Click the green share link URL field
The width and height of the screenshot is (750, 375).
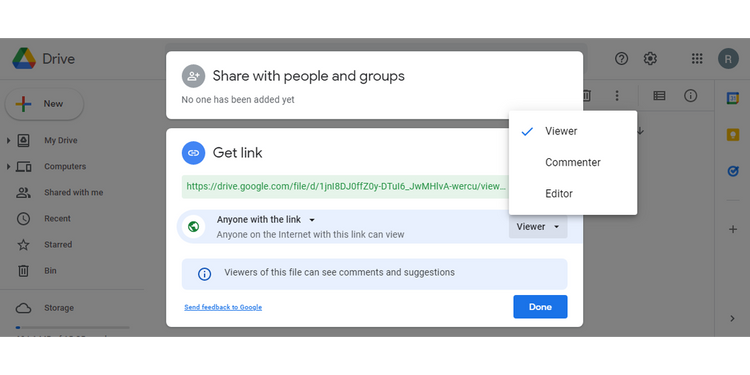(x=345, y=187)
